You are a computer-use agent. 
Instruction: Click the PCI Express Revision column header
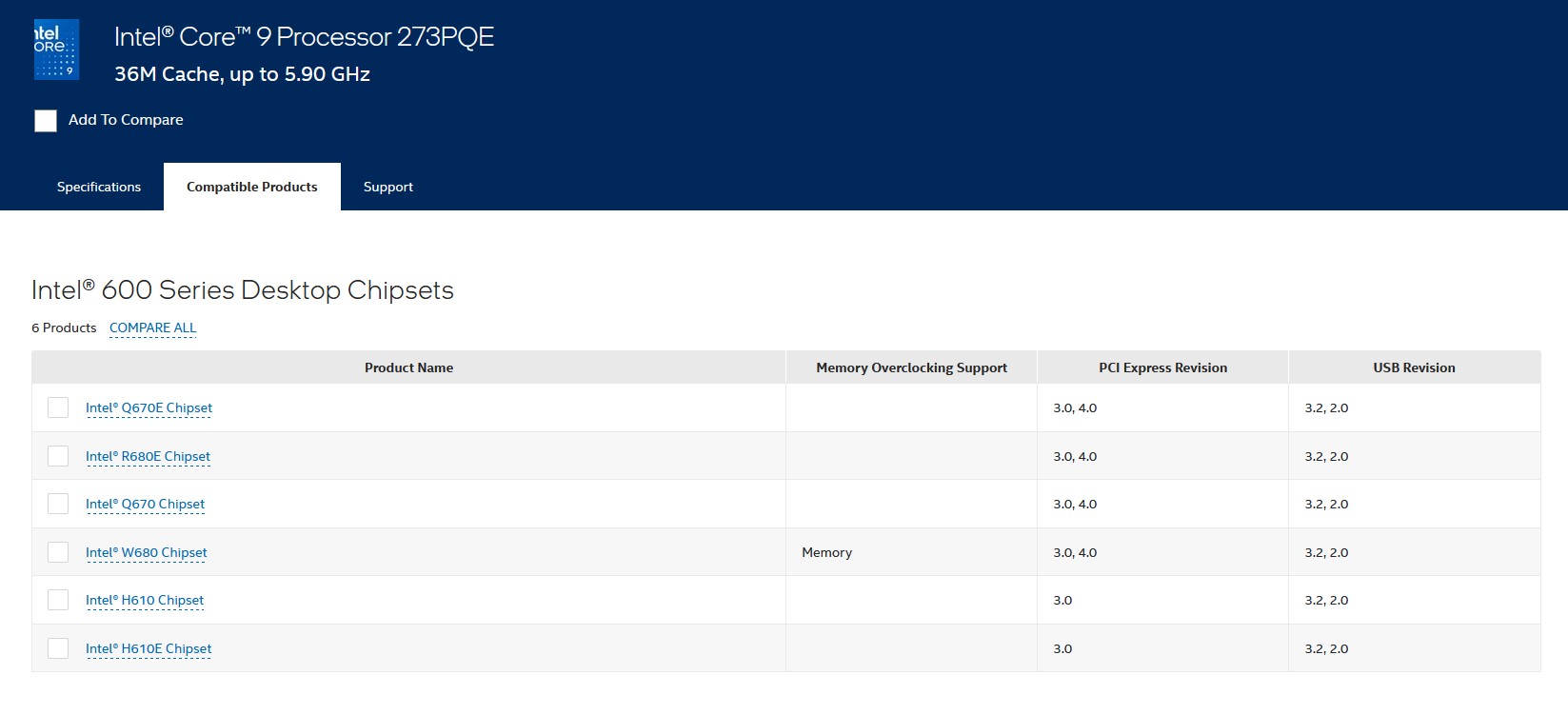point(1162,367)
